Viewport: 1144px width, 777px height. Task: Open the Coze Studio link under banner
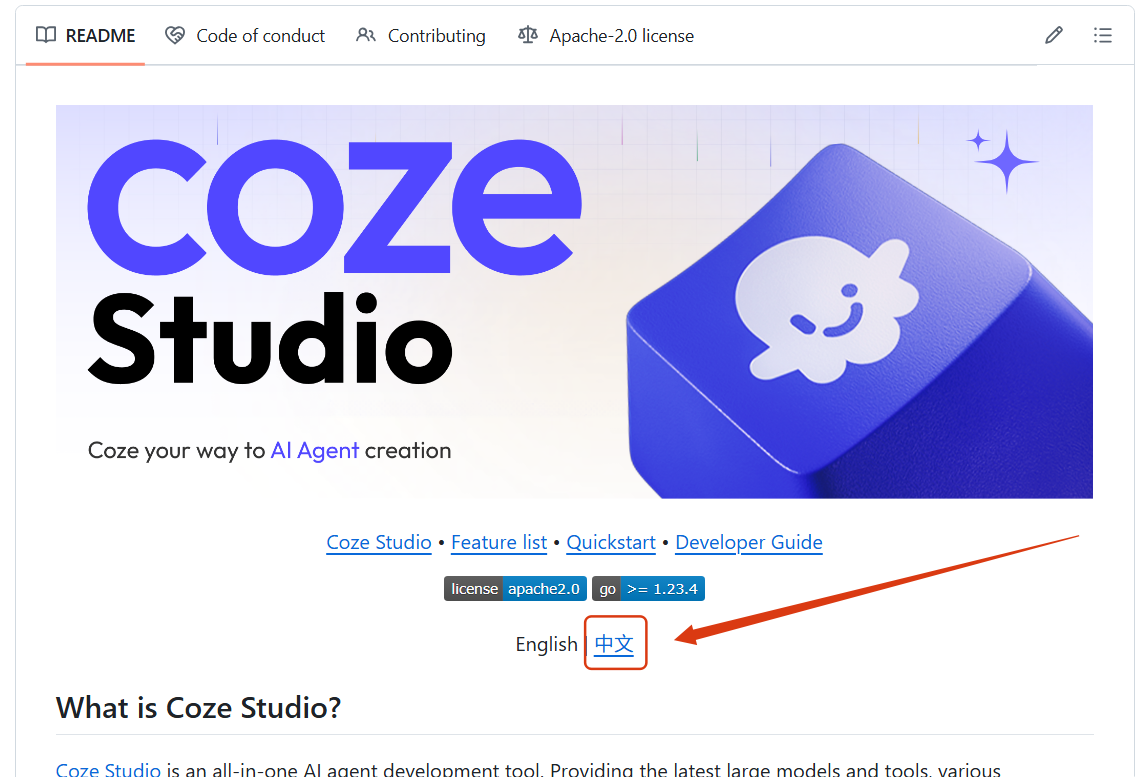click(379, 543)
